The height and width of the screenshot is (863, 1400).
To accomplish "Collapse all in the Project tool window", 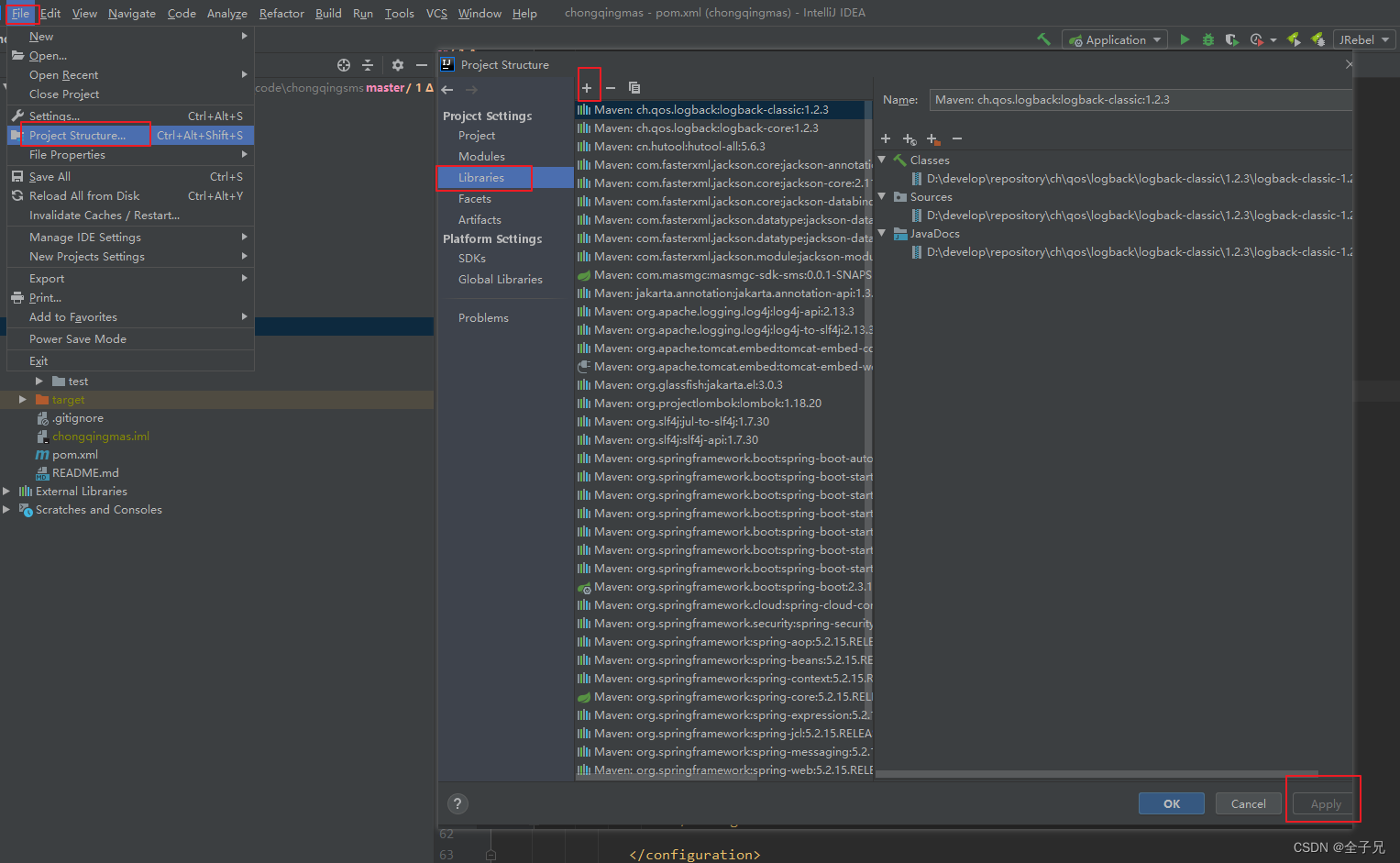I will [x=368, y=65].
